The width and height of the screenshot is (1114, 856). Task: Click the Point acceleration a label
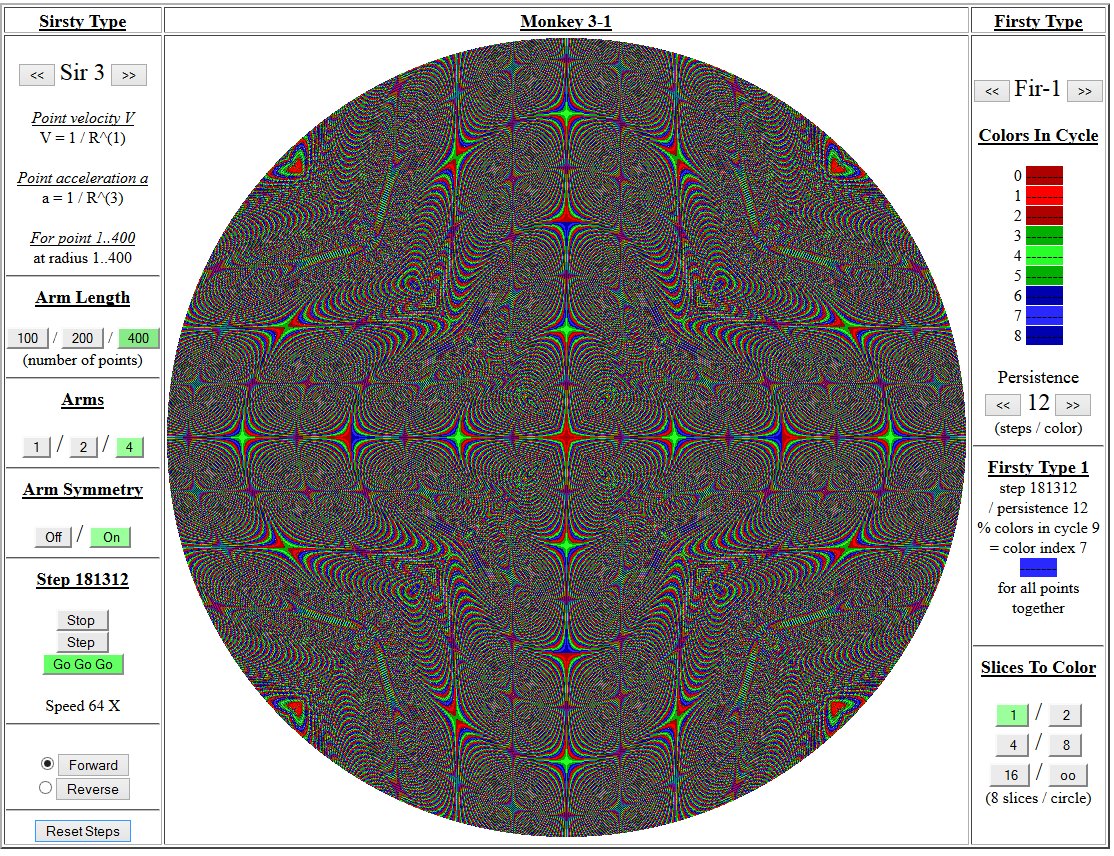pyautogui.click(x=82, y=178)
